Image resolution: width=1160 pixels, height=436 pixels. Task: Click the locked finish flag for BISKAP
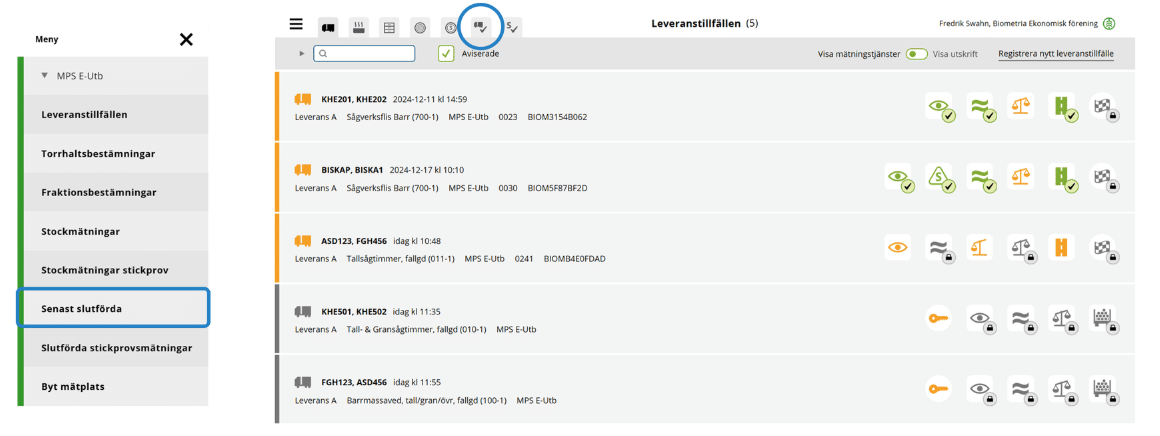tap(1104, 178)
